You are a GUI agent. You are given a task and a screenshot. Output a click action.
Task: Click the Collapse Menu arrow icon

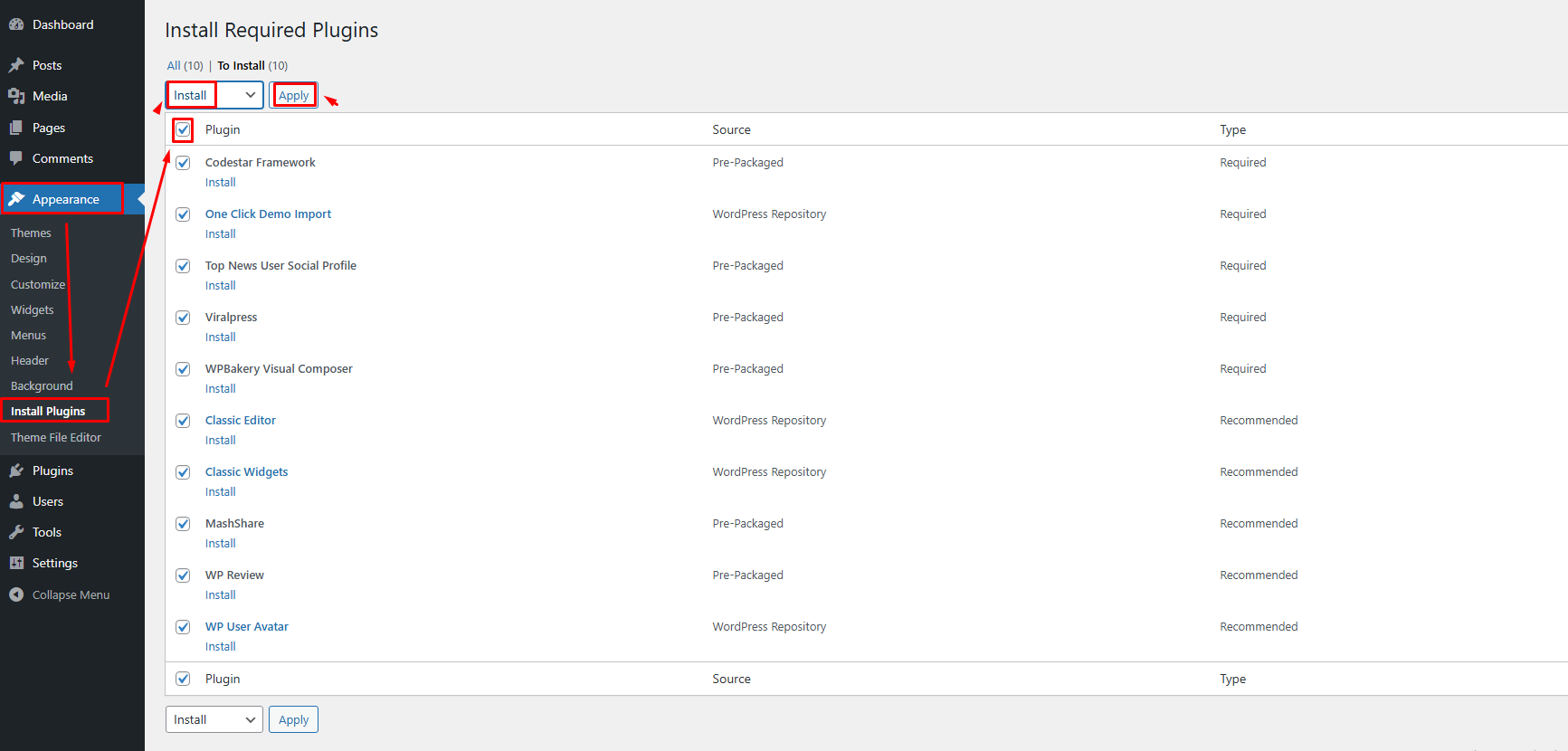coord(16,594)
